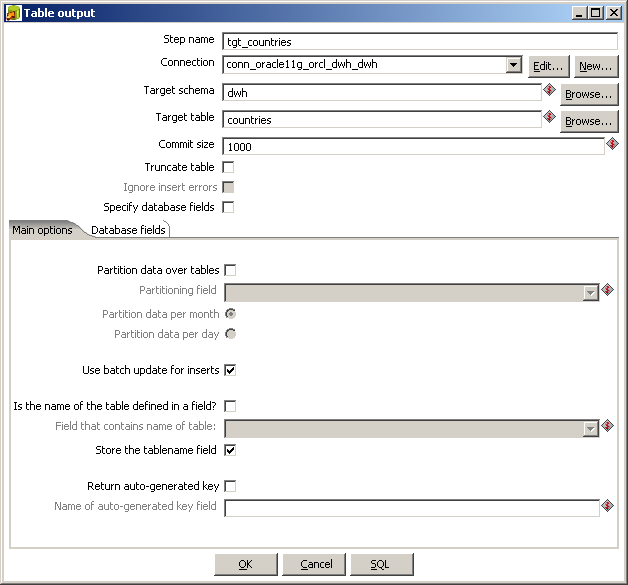Click variable icon beside auto-generated key field
The width and height of the screenshot is (628, 585).
tap(608, 506)
